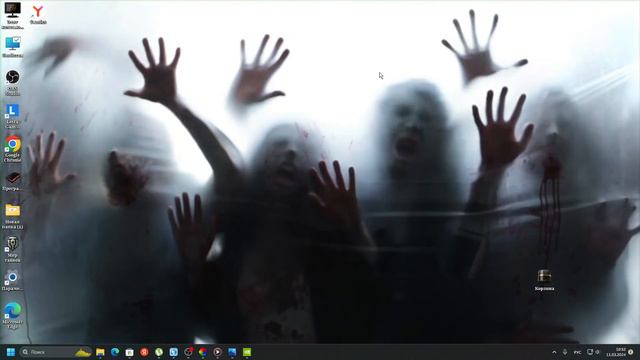The width and height of the screenshot is (640, 360).
Task: Launch Google Chrome from the desktop
Action: 13,149
